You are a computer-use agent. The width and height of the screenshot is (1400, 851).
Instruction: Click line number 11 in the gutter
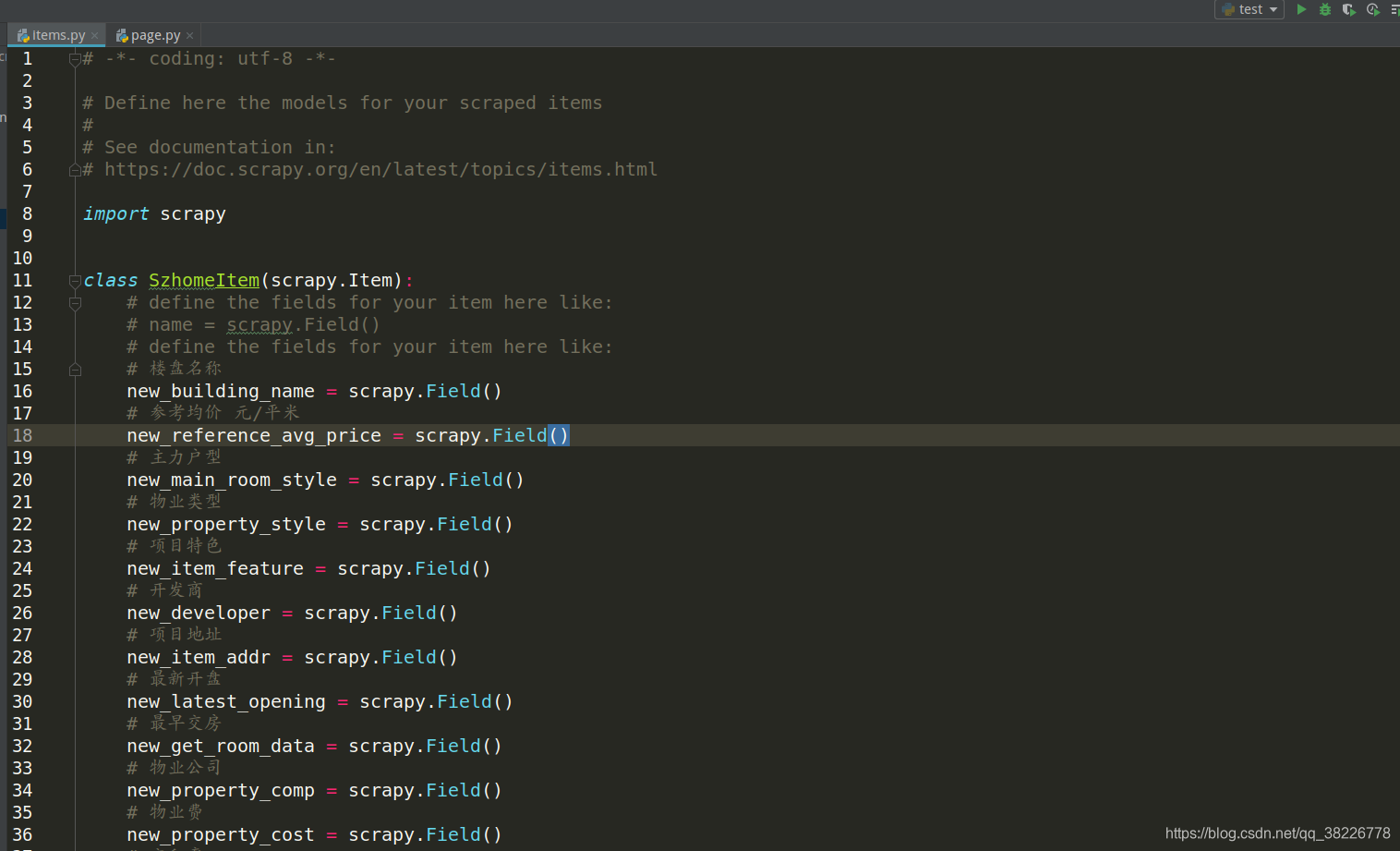pos(22,280)
